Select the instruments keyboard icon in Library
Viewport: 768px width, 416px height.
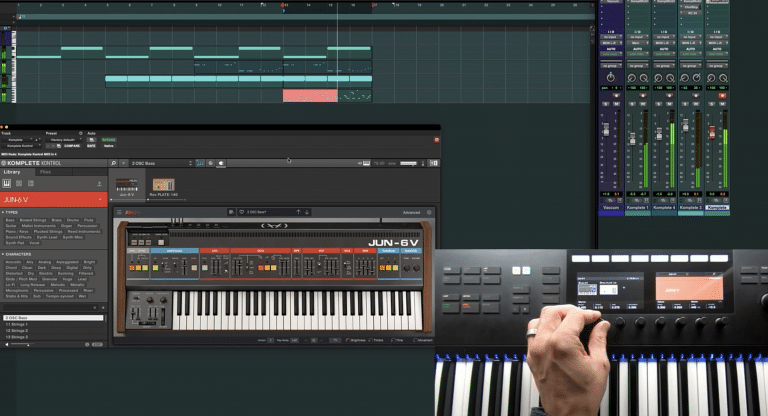[6, 183]
